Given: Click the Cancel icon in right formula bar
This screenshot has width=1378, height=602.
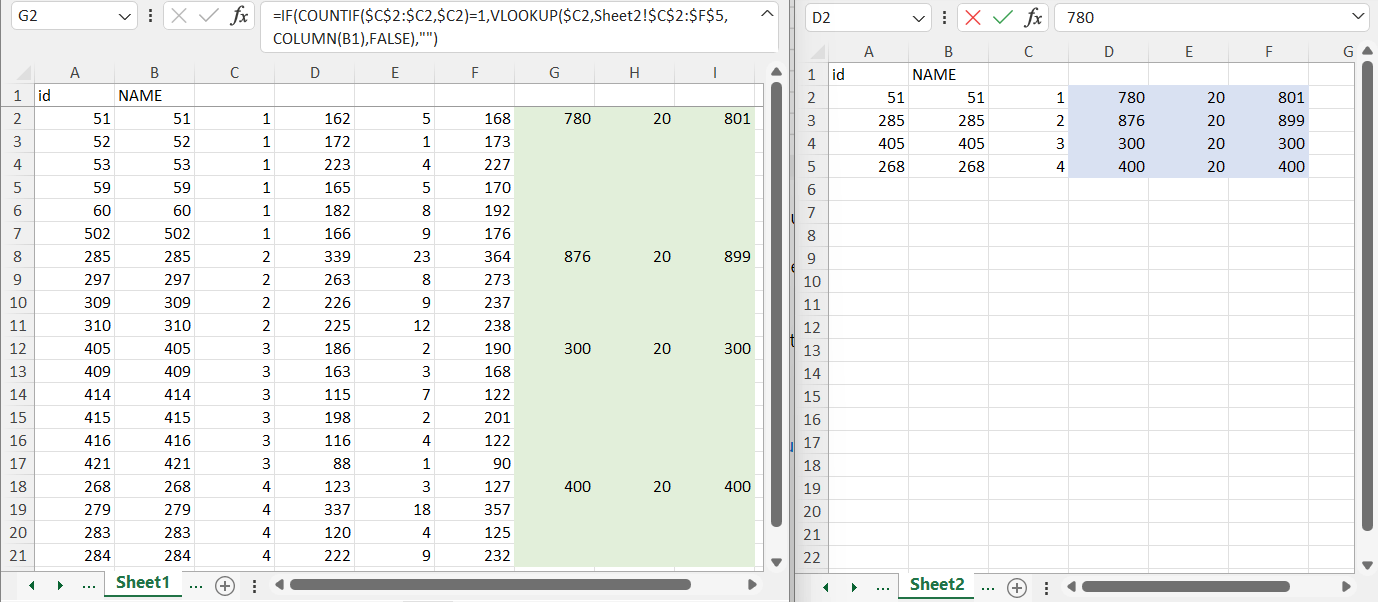Looking at the screenshot, I should point(973,17).
